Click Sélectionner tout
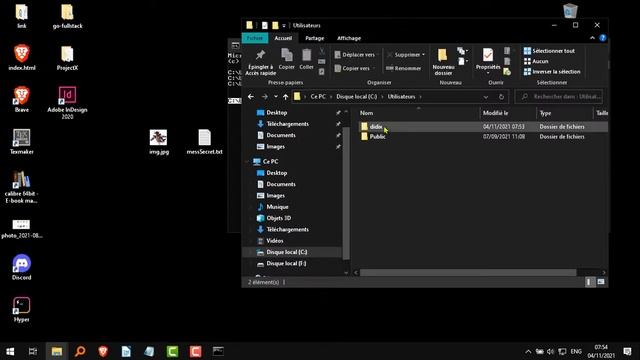640x360 pixels. (549, 51)
